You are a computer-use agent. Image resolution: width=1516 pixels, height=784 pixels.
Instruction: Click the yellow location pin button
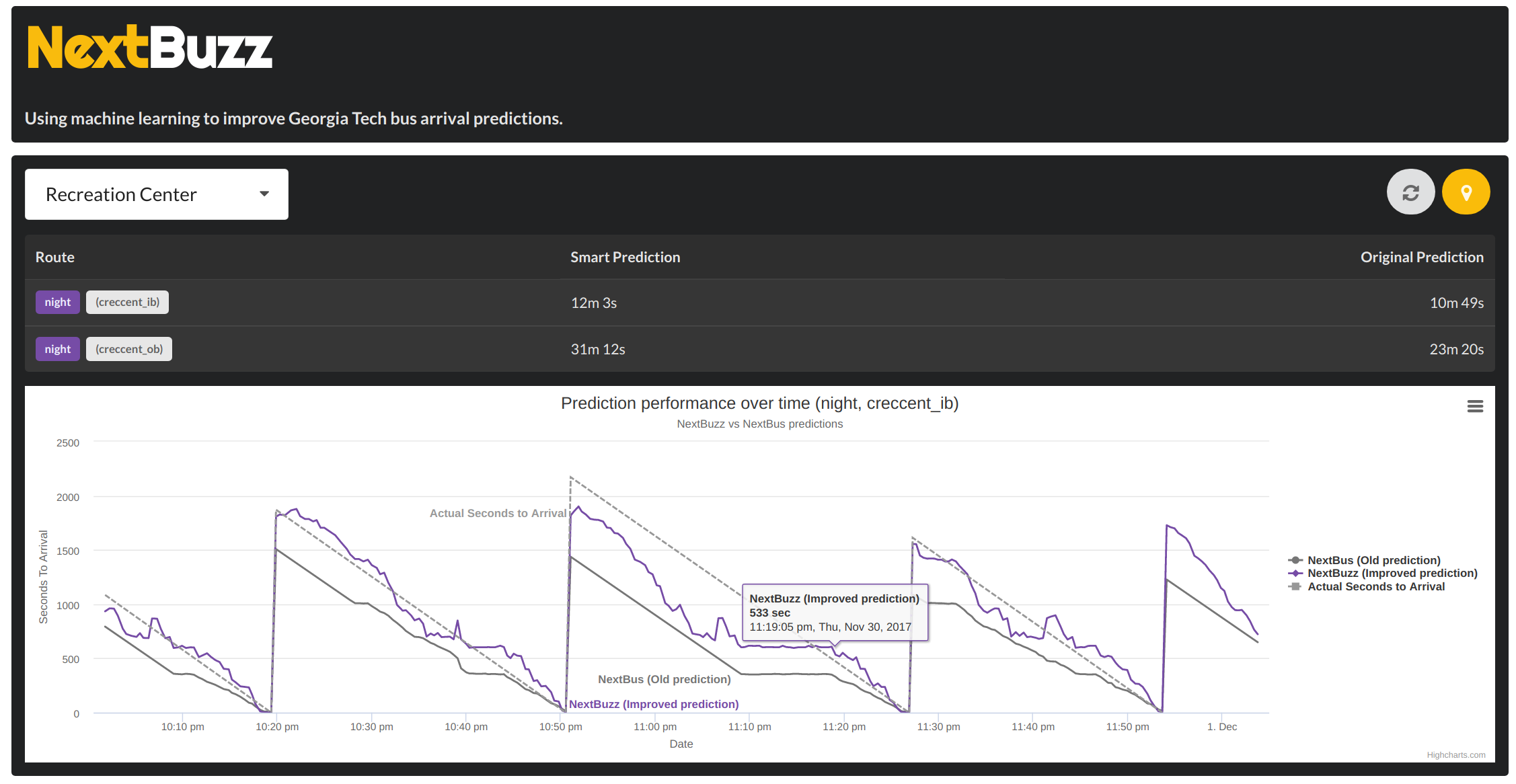click(x=1466, y=192)
